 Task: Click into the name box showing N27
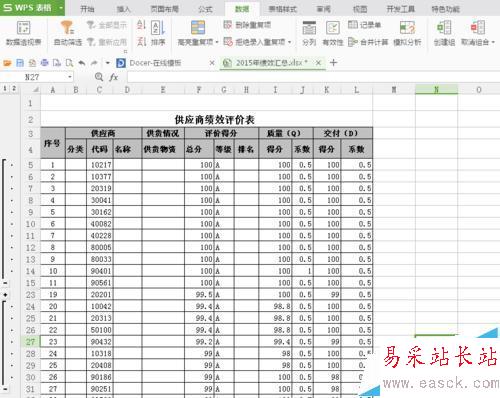tap(33, 77)
